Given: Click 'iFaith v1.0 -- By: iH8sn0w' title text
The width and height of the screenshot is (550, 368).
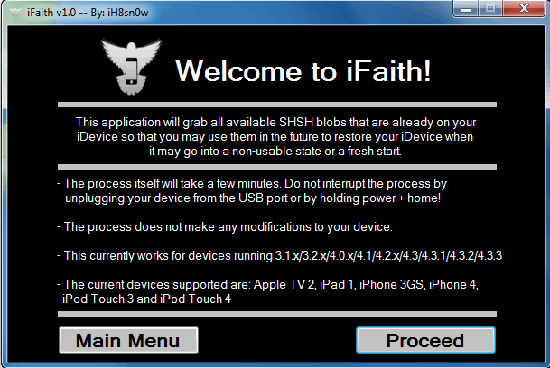Looking at the screenshot, I should point(88,13).
